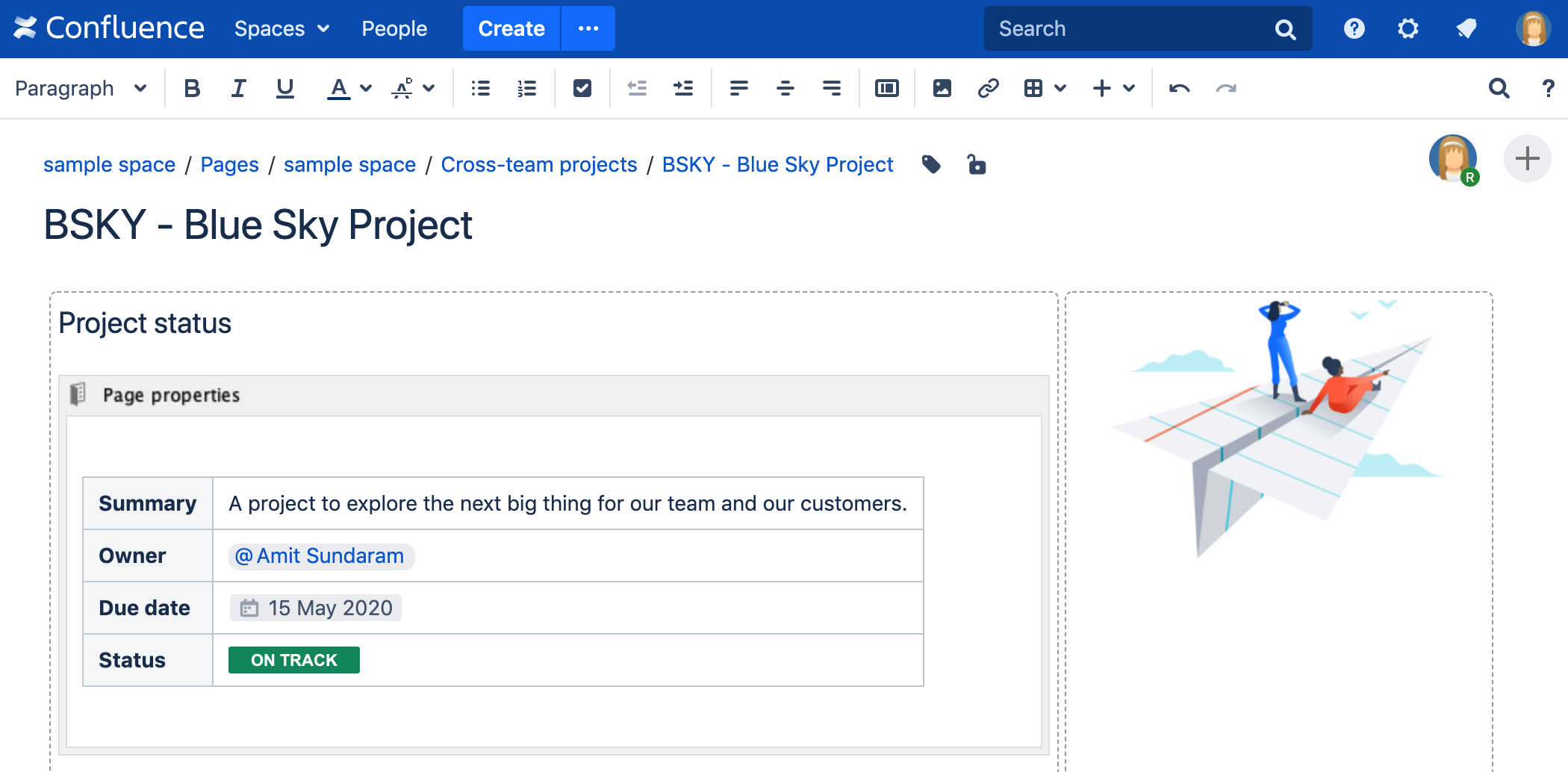Outdent the current line

[637, 88]
